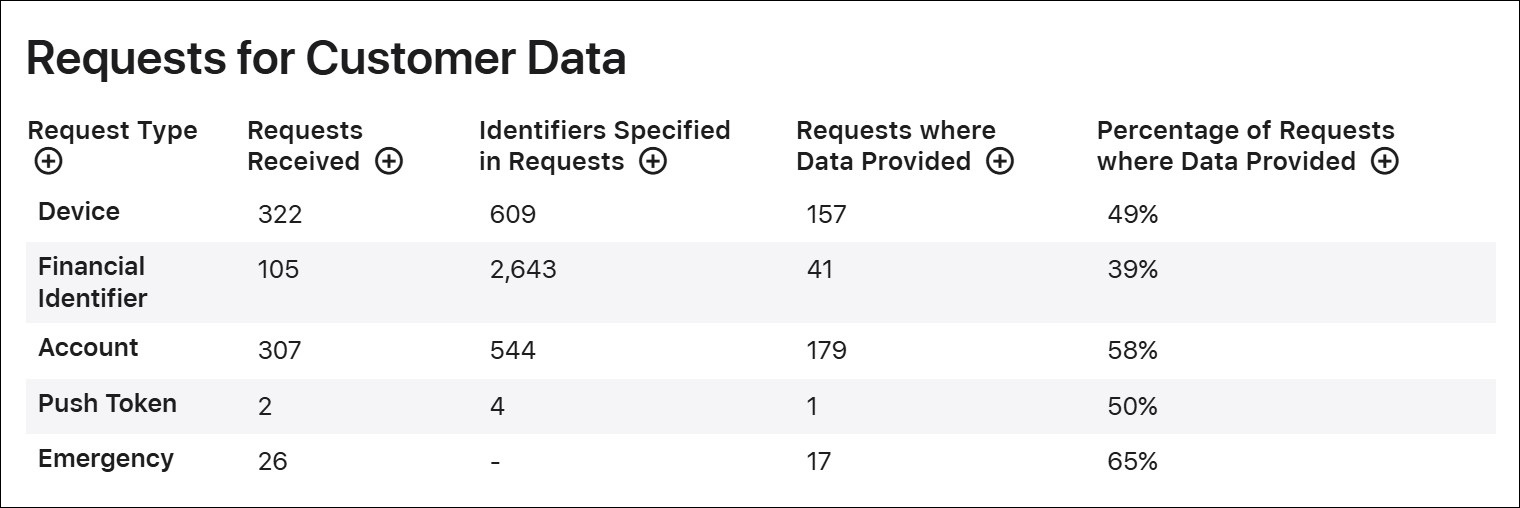1520x508 pixels.
Task: Select the Account row label
Action: [88, 348]
